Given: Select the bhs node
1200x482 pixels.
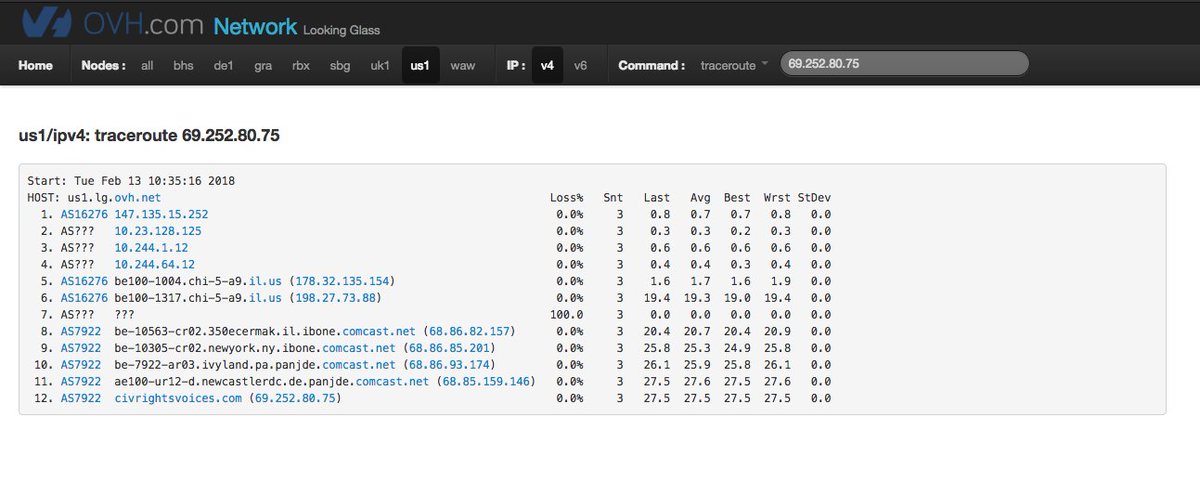Looking at the screenshot, I should pos(183,65).
